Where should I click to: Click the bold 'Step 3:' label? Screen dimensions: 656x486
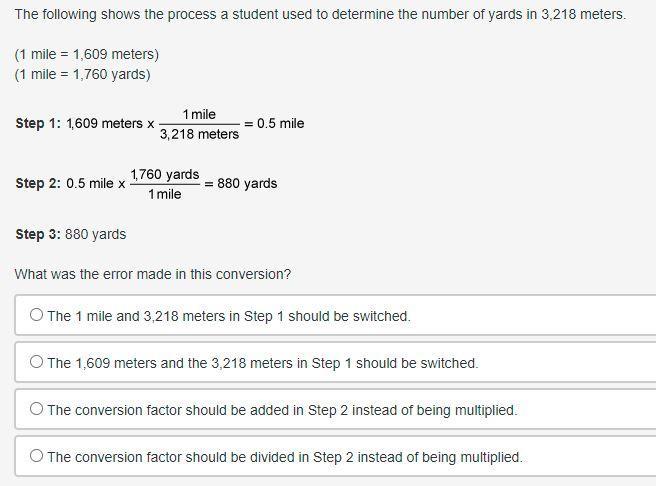point(38,234)
